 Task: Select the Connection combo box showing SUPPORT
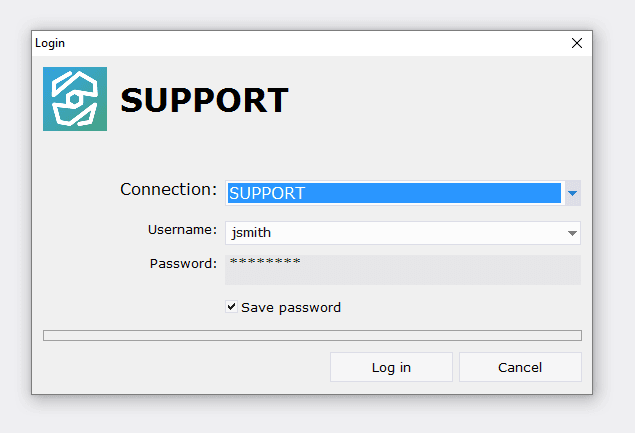394,193
